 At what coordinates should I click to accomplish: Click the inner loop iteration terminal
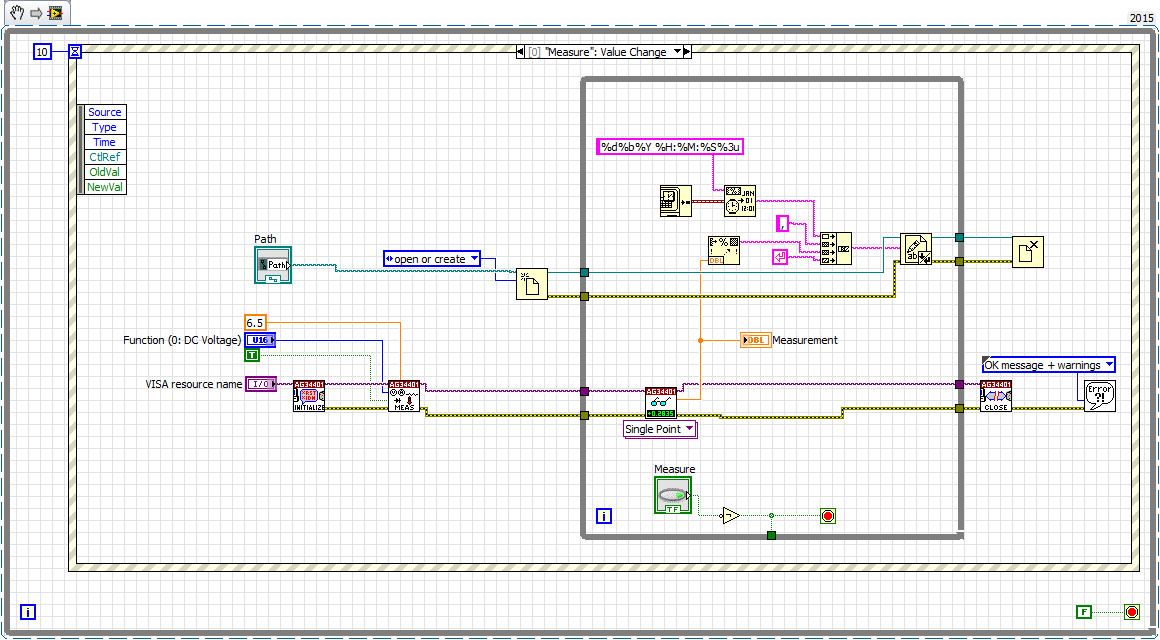tap(604, 516)
